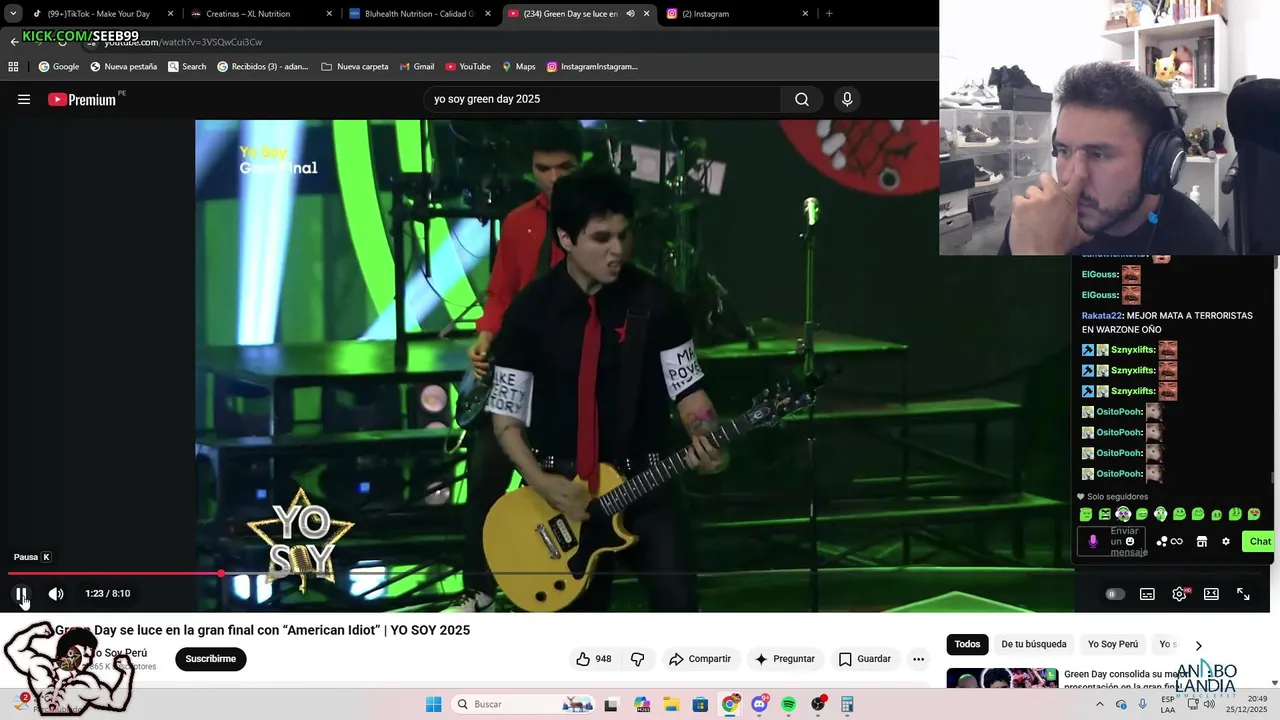Open Chrome apps grid icon
The height and width of the screenshot is (720, 1280).
pos(13,67)
